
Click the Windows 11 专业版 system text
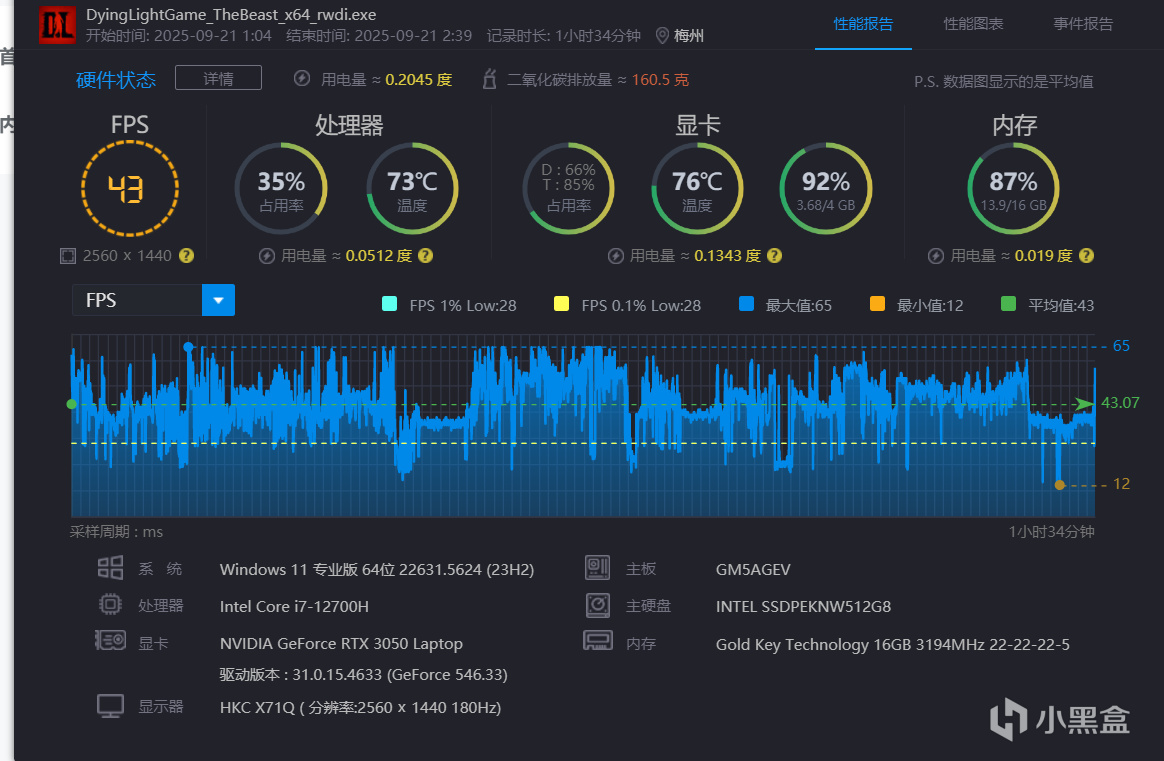pyautogui.click(x=376, y=569)
